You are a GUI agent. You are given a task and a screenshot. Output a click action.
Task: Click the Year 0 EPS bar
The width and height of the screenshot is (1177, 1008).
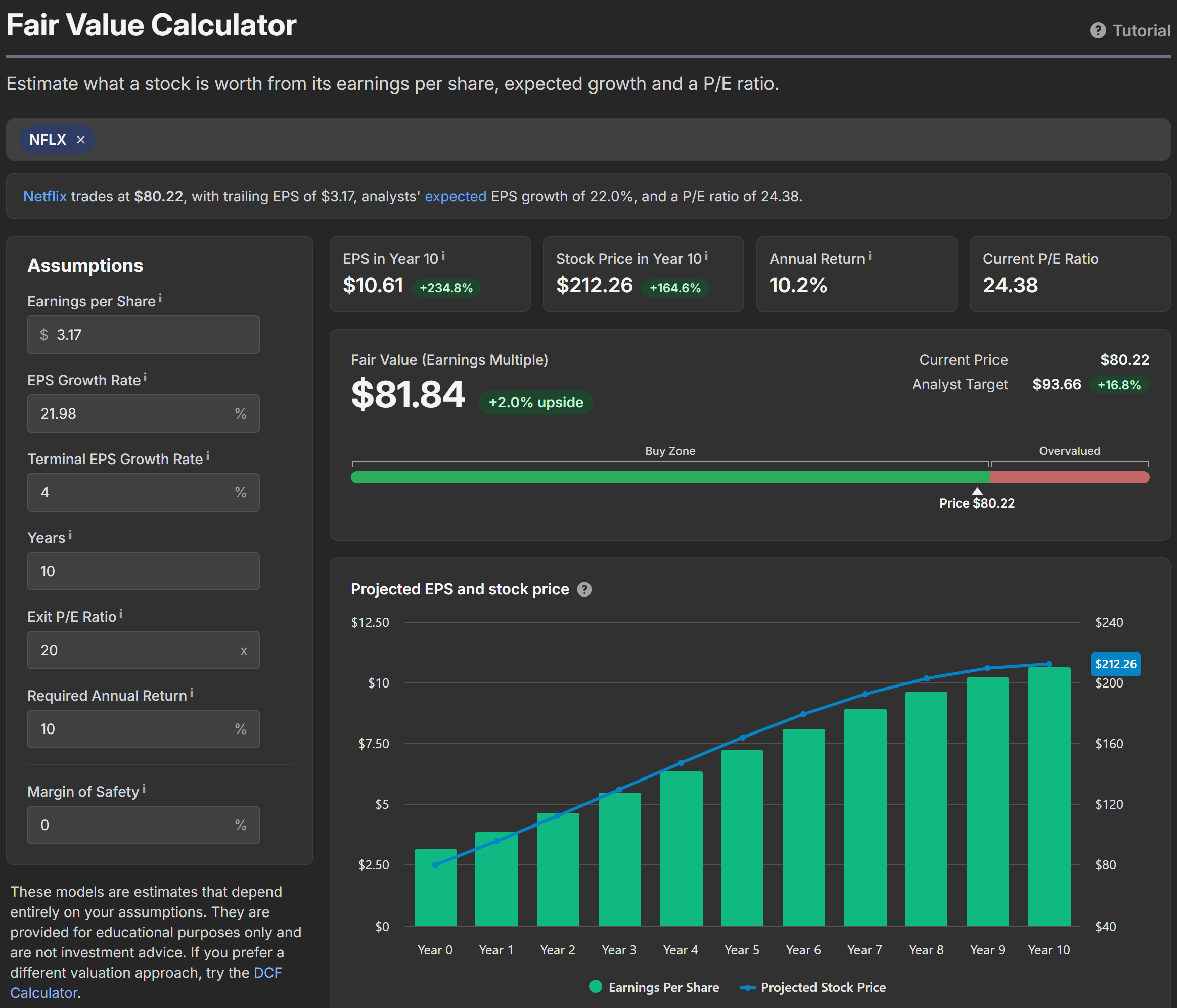click(436, 888)
